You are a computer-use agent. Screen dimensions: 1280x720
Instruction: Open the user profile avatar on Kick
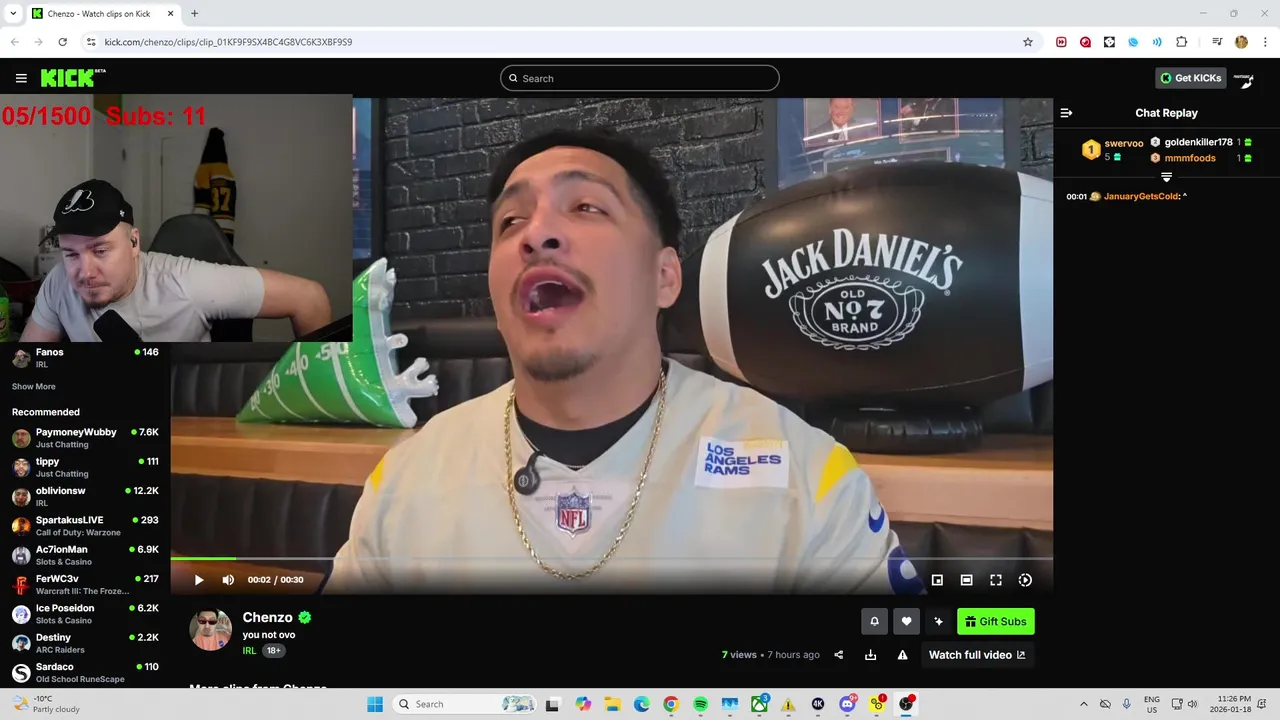point(1244,78)
